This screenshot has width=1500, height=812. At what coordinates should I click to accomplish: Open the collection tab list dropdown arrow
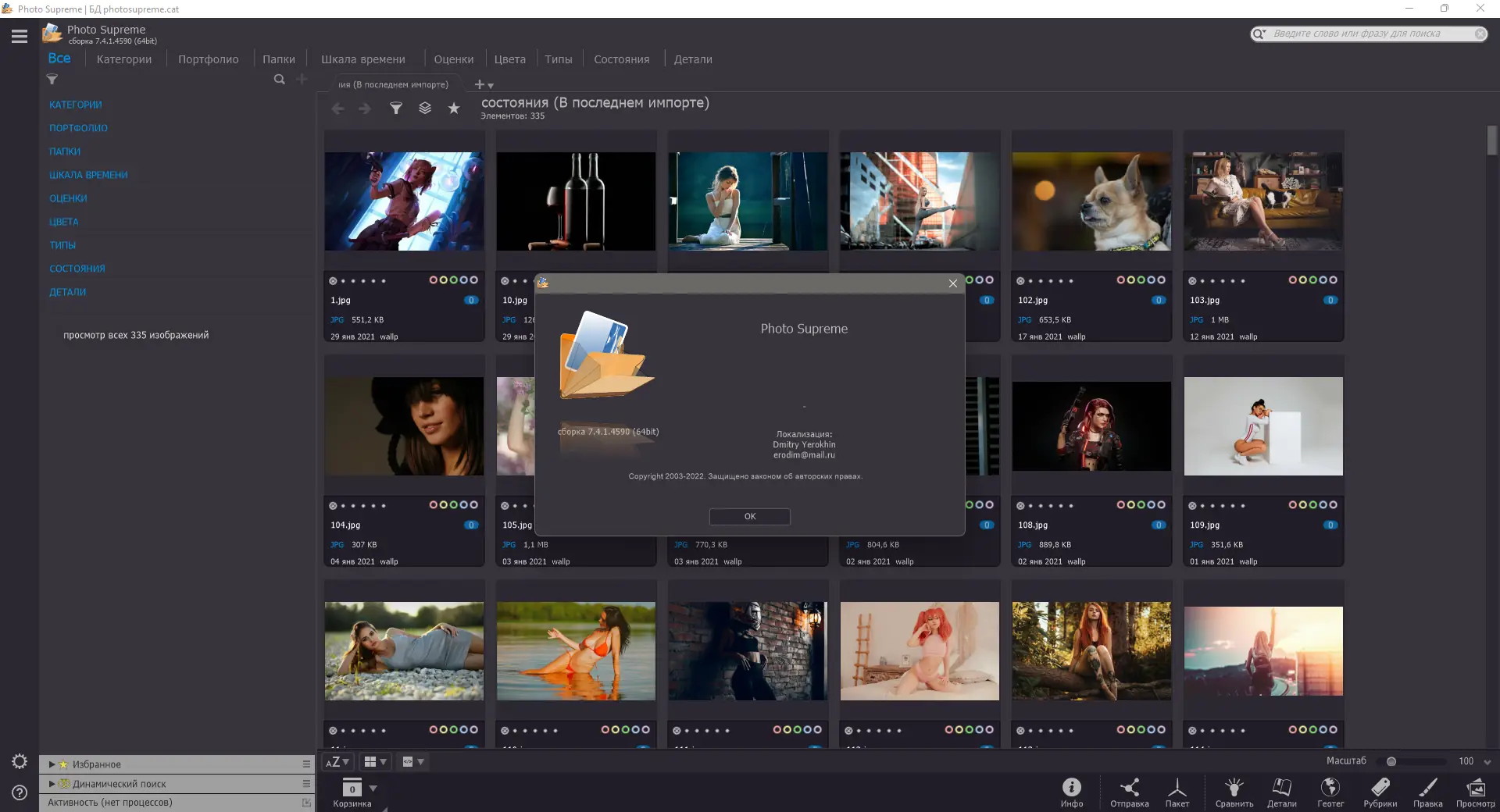pos(491,86)
